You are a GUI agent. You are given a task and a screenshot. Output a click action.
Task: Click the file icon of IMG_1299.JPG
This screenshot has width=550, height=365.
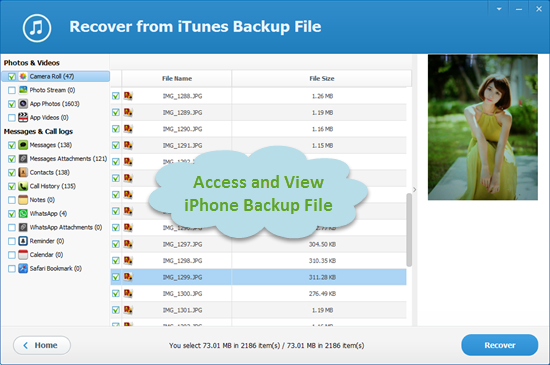[128, 277]
